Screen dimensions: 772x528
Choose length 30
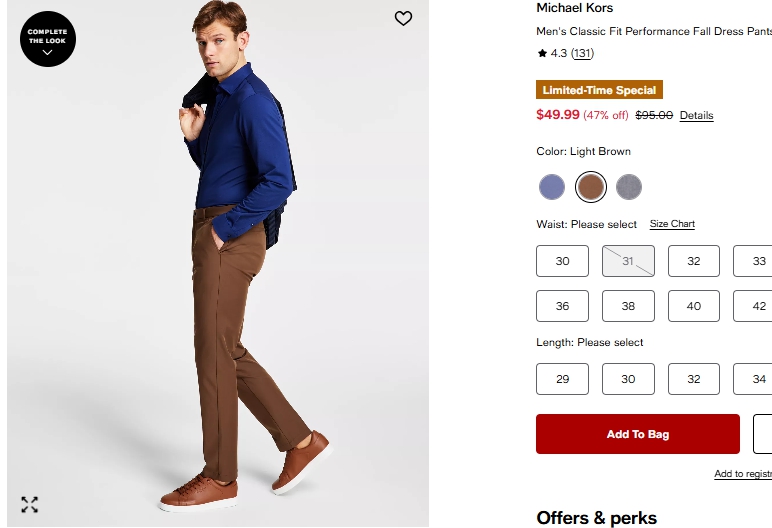tap(628, 379)
